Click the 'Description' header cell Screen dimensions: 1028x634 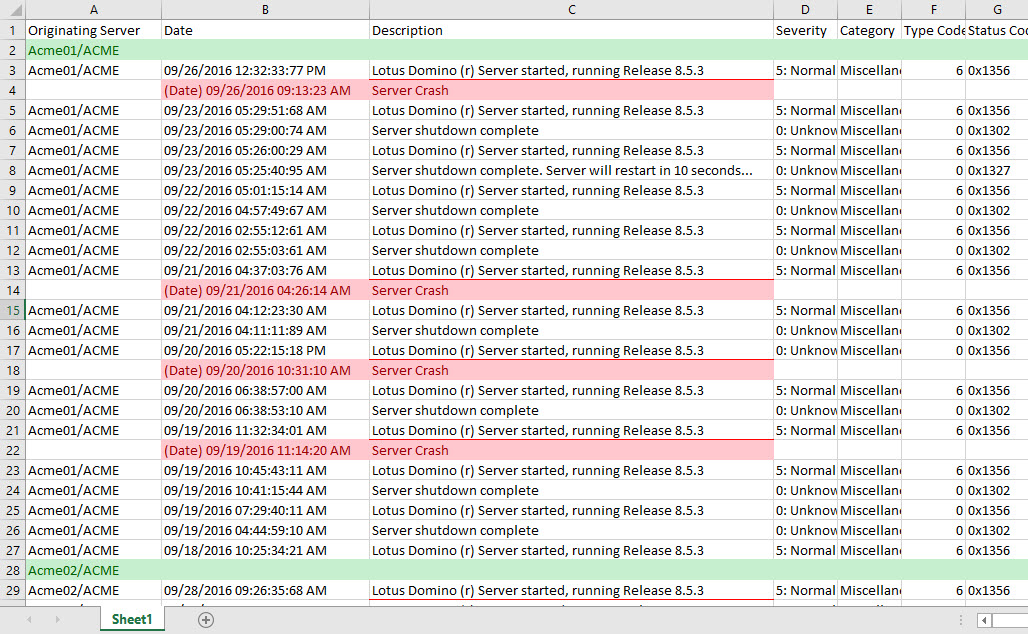click(571, 30)
